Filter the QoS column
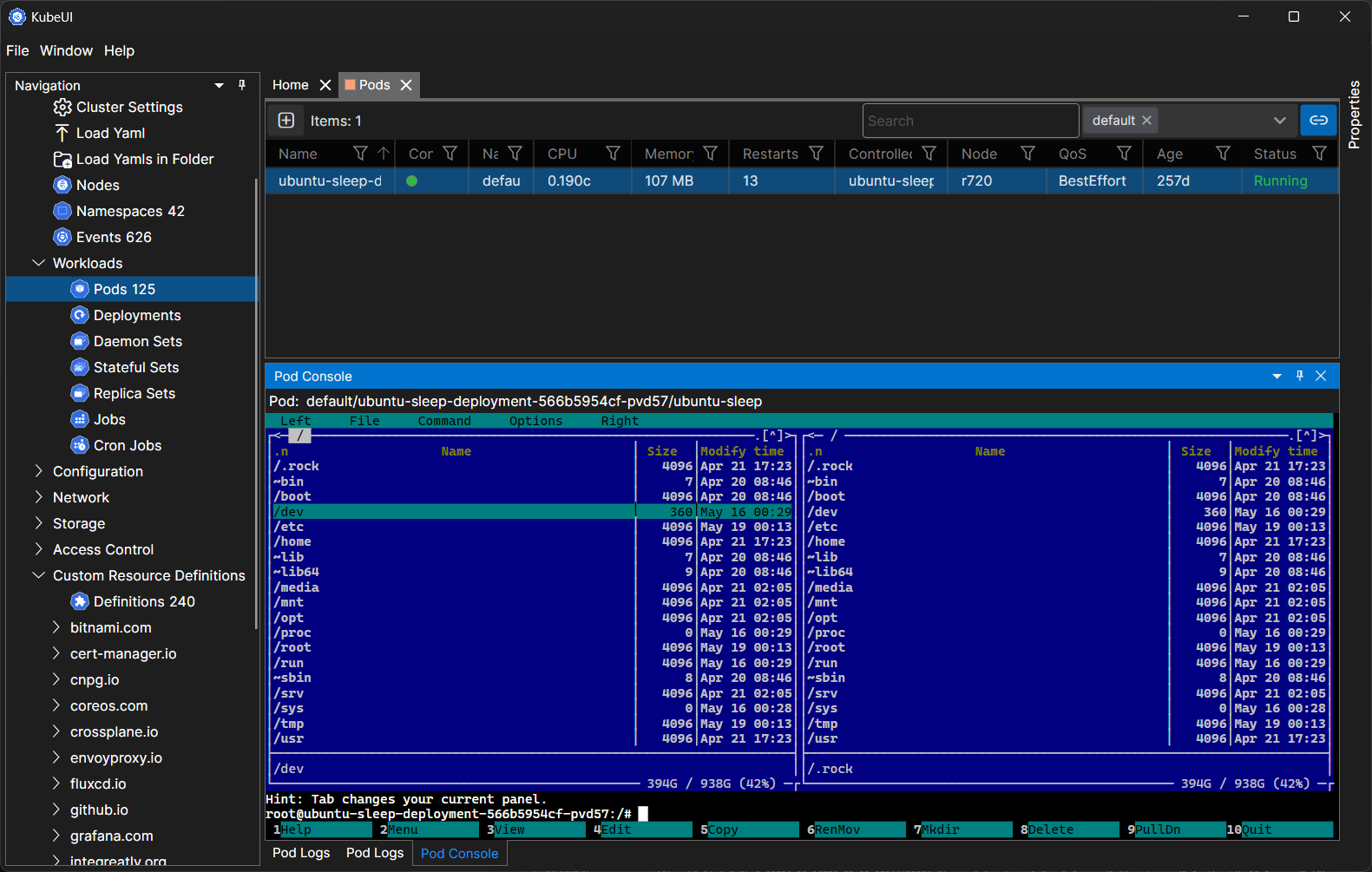 click(1124, 154)
